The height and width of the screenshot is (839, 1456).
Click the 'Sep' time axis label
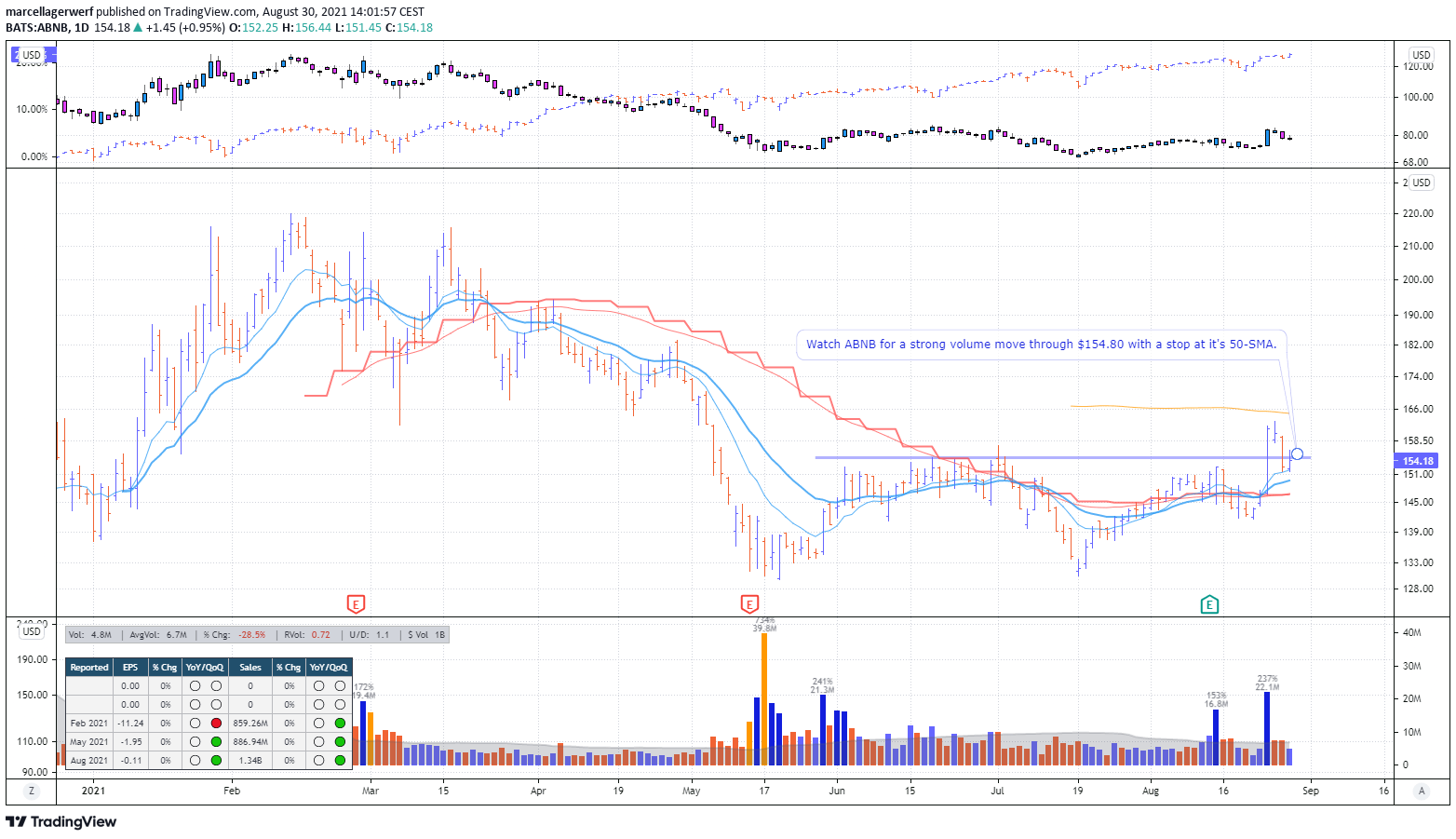[x=1311, y=791]
